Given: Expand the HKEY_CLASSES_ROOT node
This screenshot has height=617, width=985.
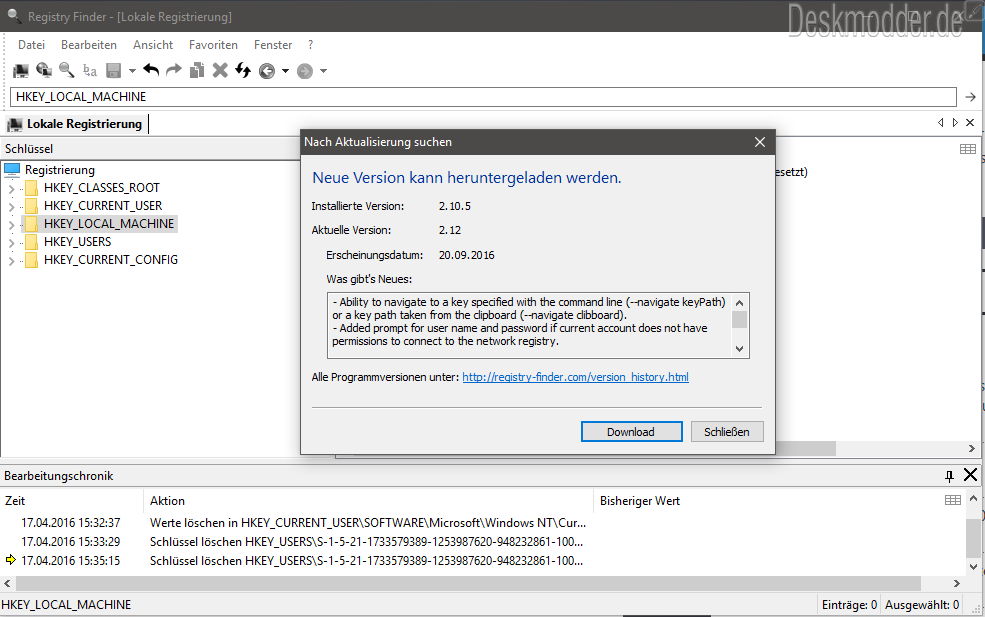Looking at the screenshot, I should (x=11, y=188).
